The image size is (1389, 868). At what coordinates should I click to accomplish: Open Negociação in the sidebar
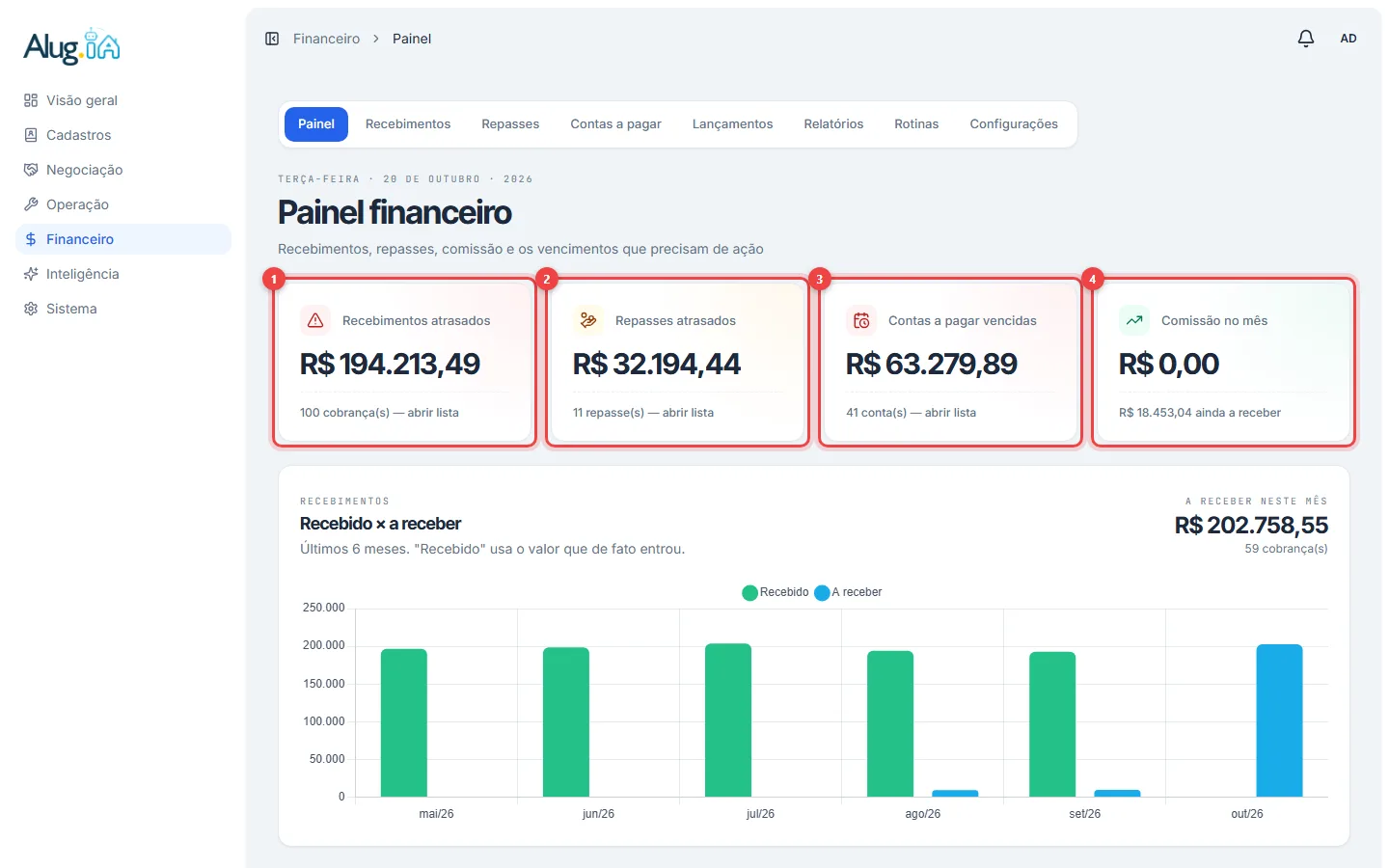[x=123, y=170]
